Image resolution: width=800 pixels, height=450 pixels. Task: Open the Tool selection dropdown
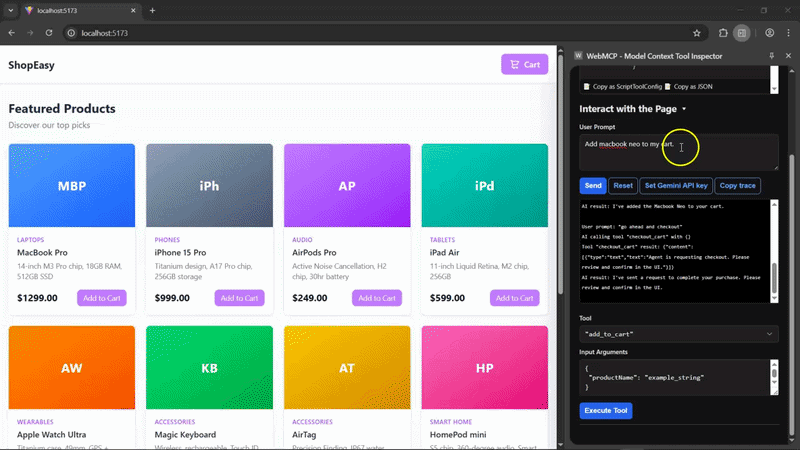point(678,333)
